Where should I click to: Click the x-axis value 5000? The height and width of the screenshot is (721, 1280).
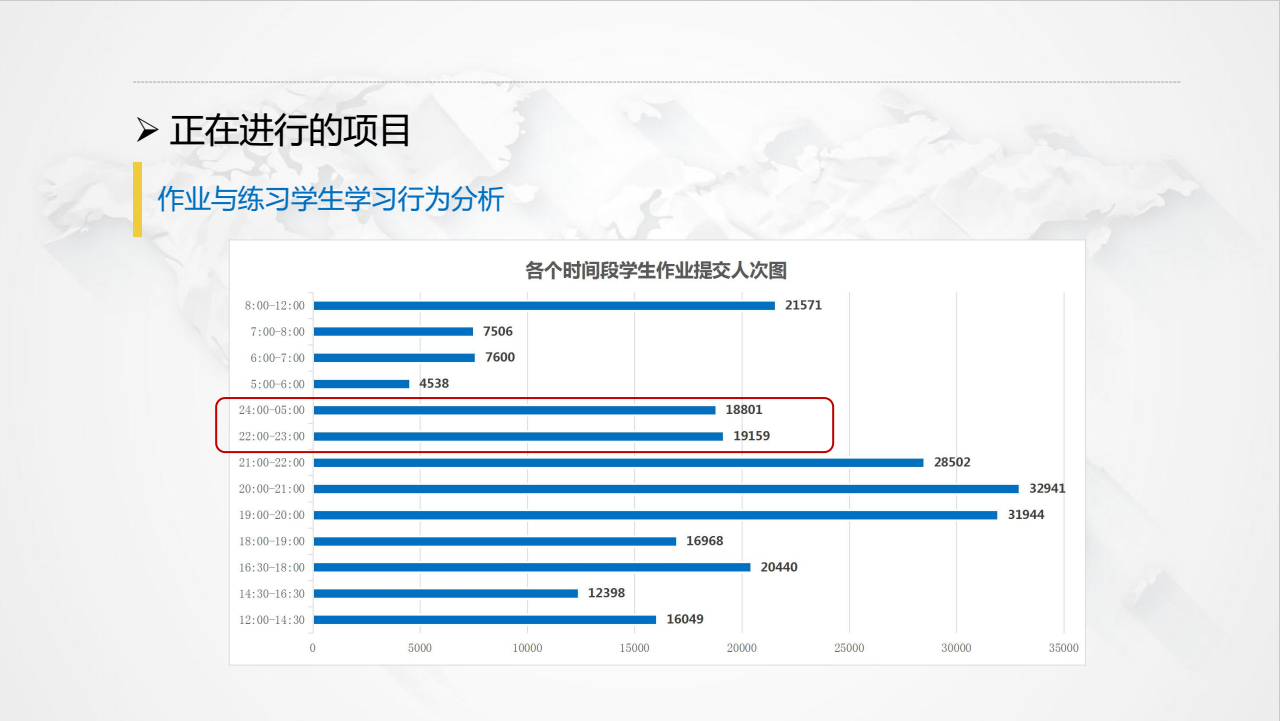coord(420,648)
